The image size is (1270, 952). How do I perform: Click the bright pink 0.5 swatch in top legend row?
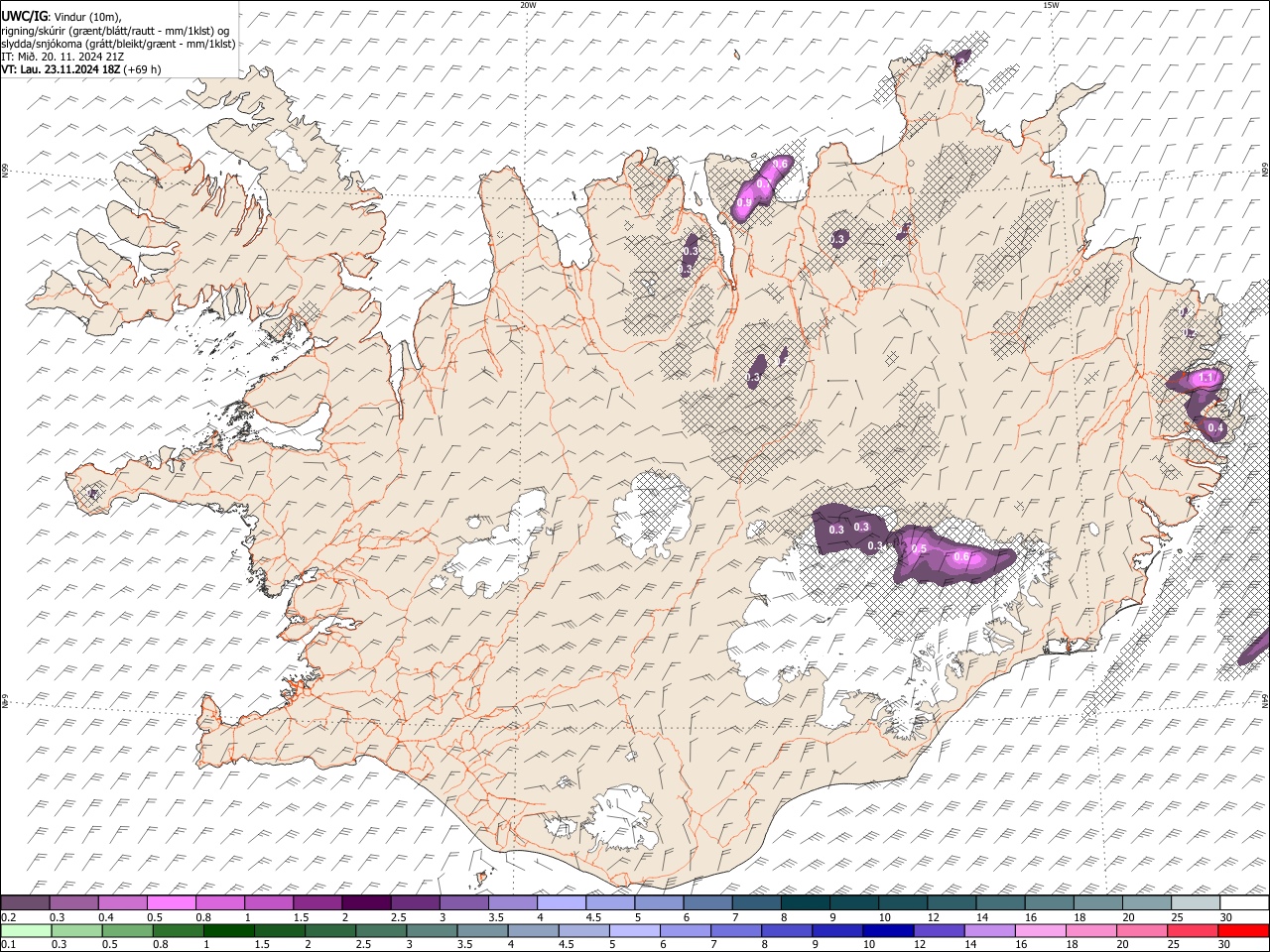point(171,902)
